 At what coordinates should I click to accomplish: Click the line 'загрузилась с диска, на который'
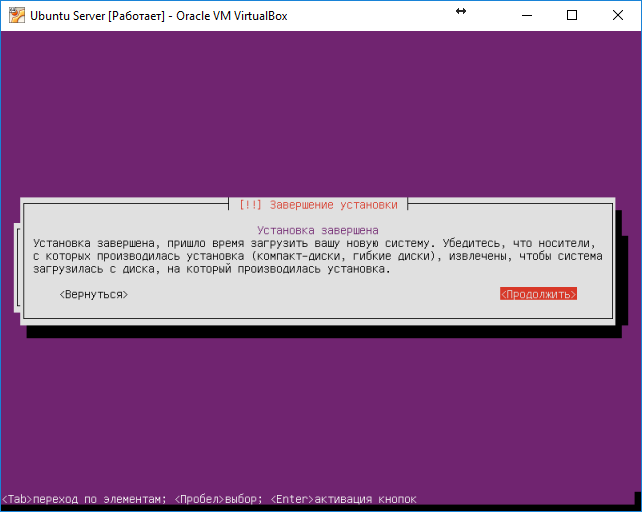[x=212, y=269]
